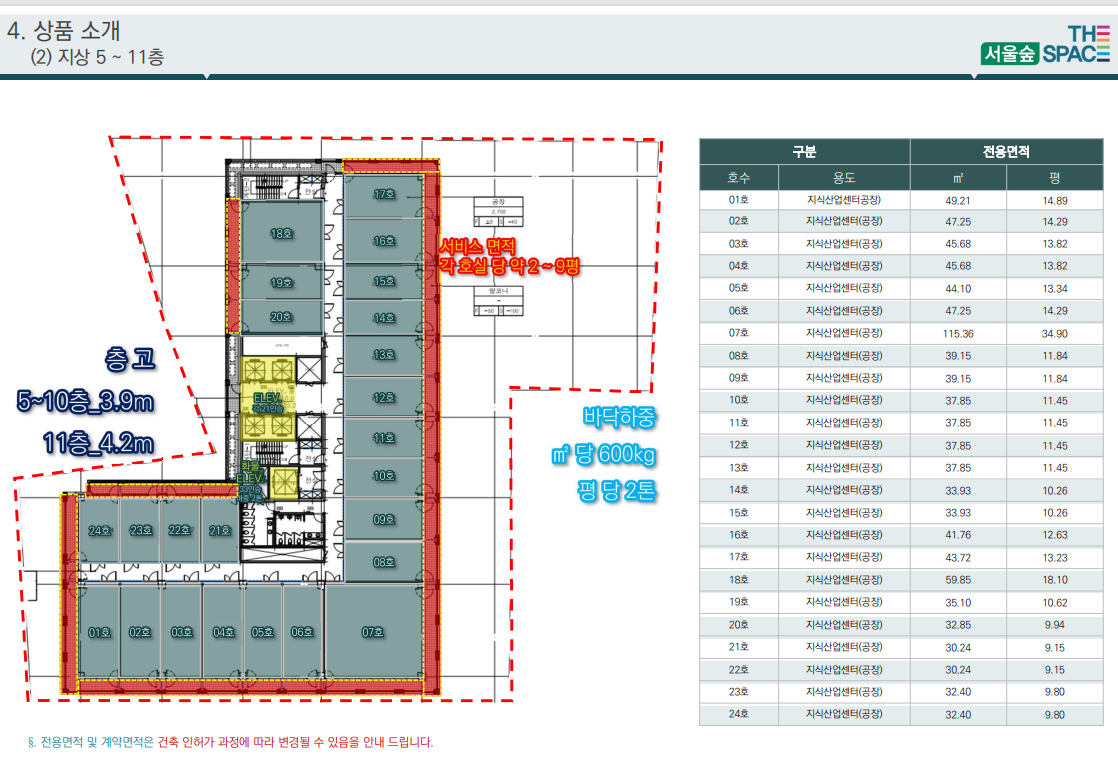Screen dimensions: 1118x762
Task: Click unit 18호 on the floor plan
Action: 282,233
